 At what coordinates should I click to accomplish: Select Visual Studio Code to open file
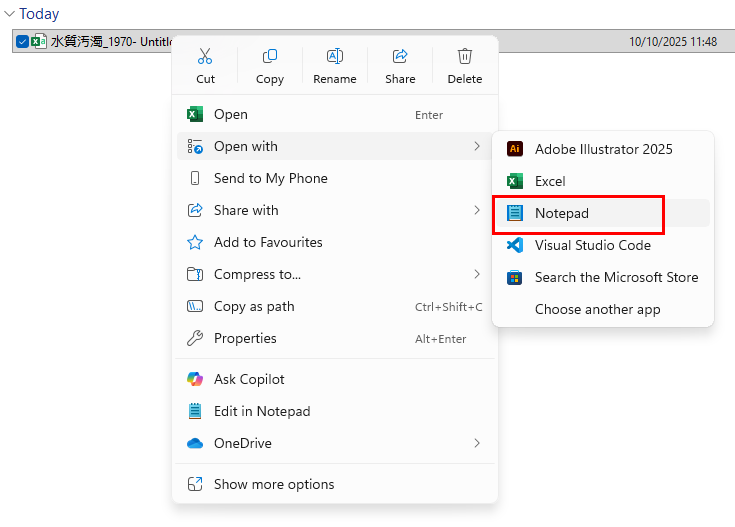[x=592, y=245]
